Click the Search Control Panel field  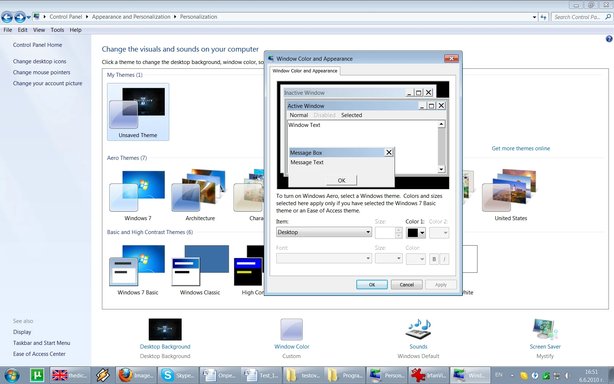coord(578,17)
